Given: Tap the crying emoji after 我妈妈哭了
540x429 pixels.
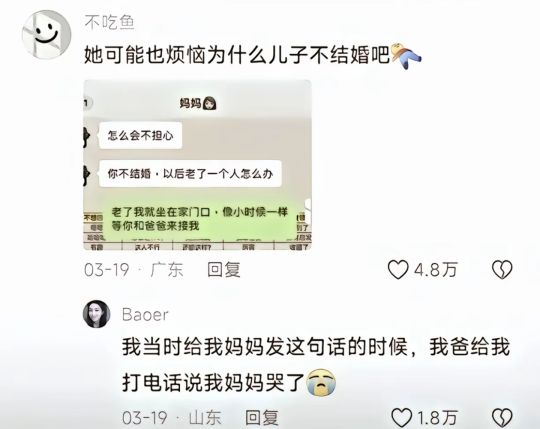Looking at the screenshot, I should (321, 382).
